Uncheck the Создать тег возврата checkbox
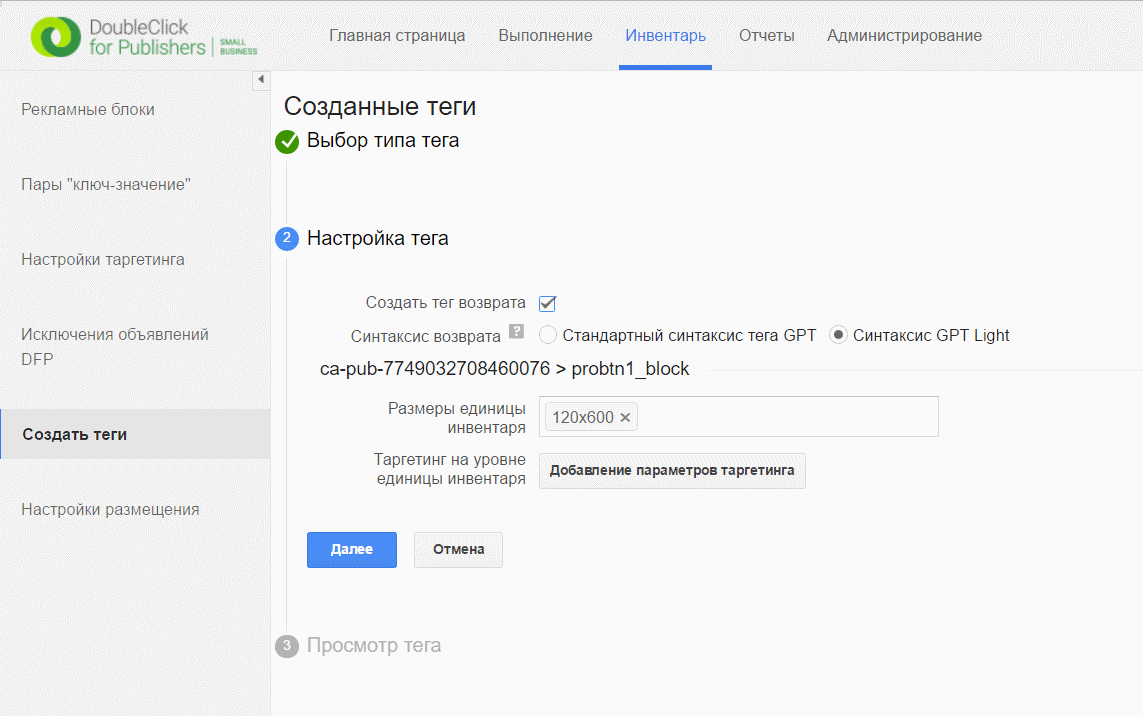Image resolution: width=1143 pixels, height=716 pixels. [547, 303]
